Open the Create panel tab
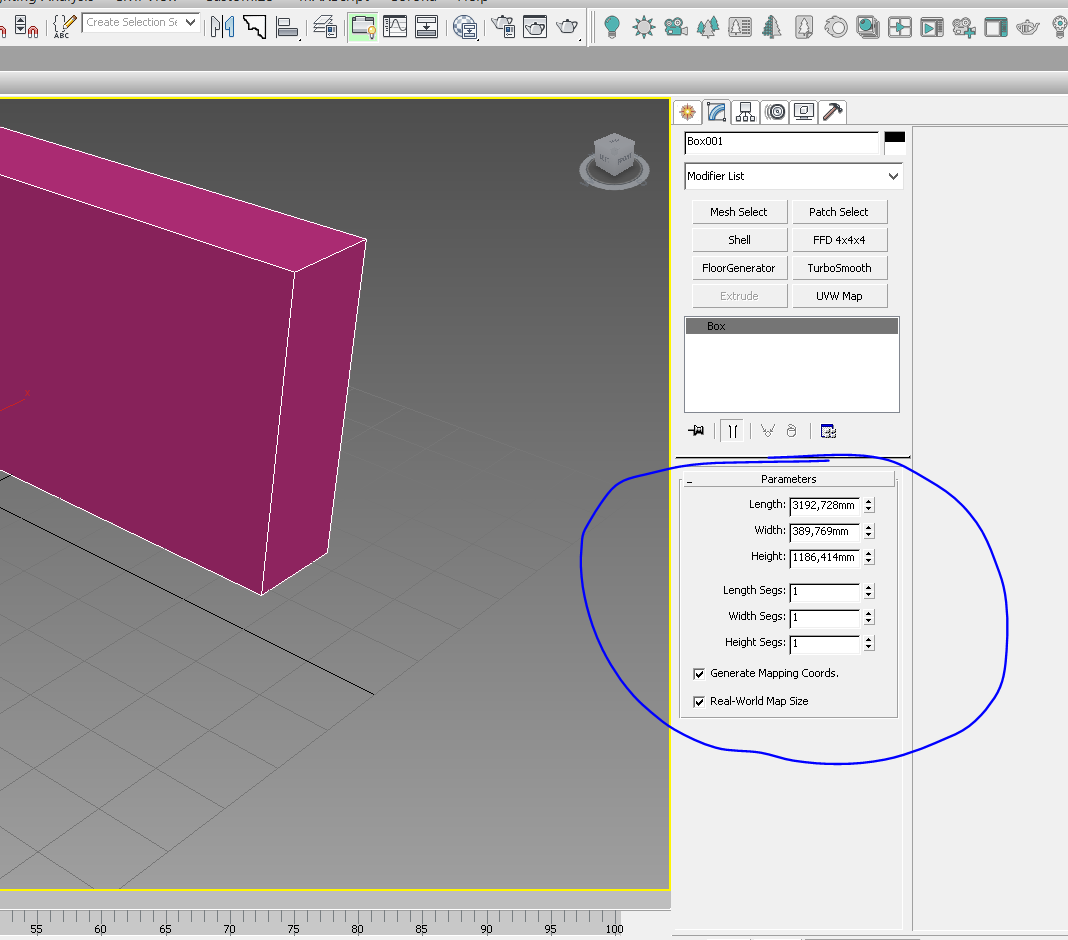 click(x=687, y=112)
